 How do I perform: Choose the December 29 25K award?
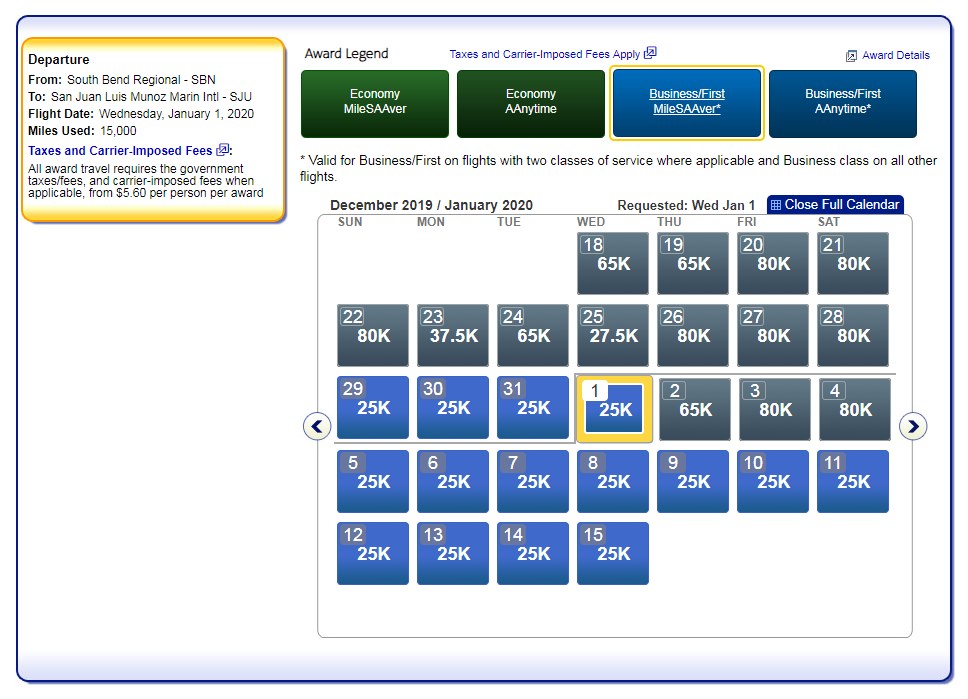coord(372,407)
